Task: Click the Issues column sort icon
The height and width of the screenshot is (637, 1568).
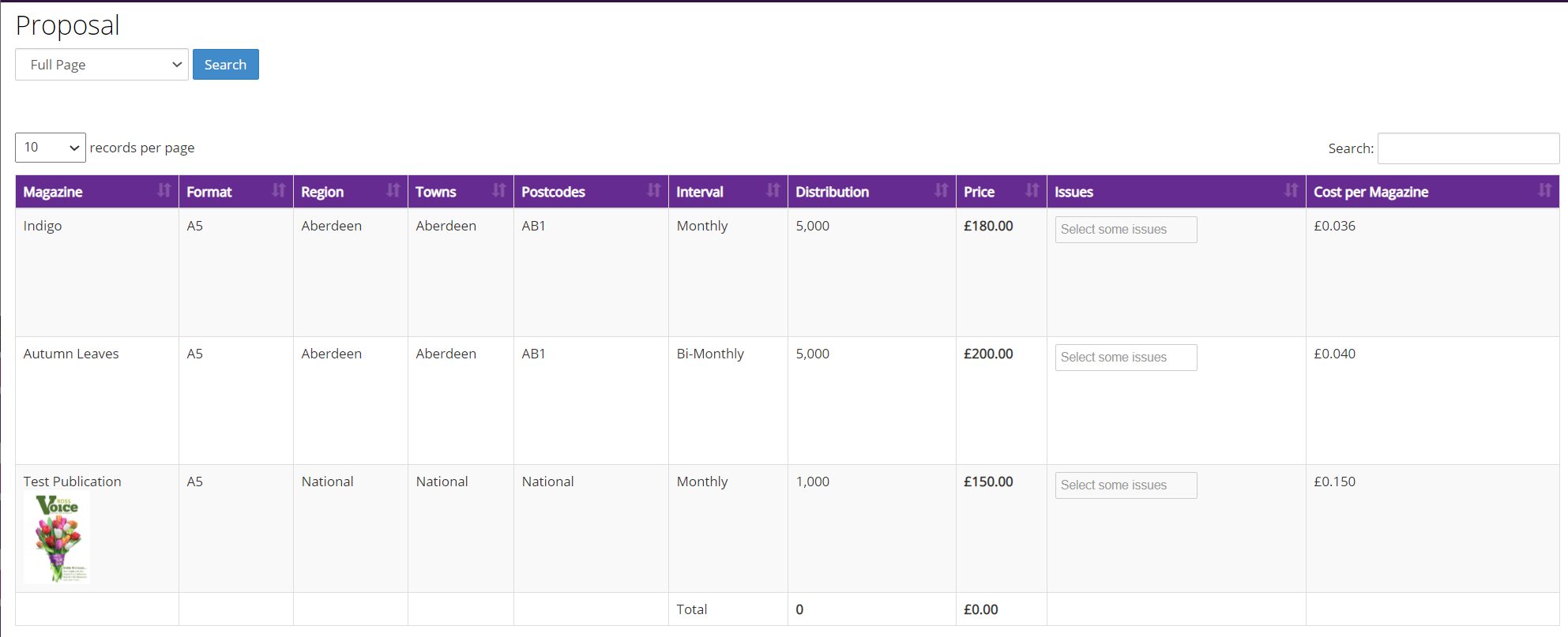Action: (1291, 190)
